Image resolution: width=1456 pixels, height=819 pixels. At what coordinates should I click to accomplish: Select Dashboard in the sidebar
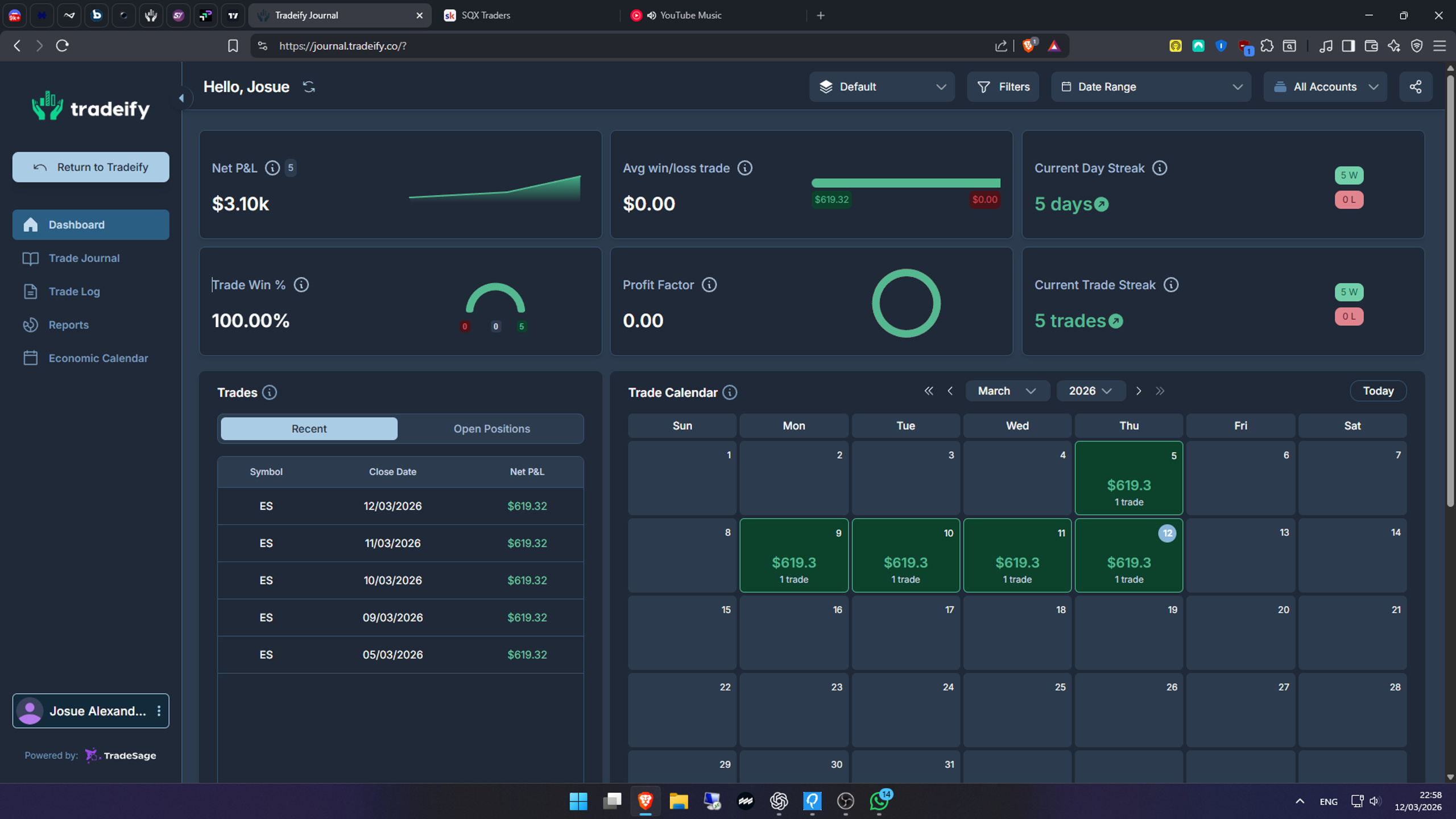pos(90,225)
